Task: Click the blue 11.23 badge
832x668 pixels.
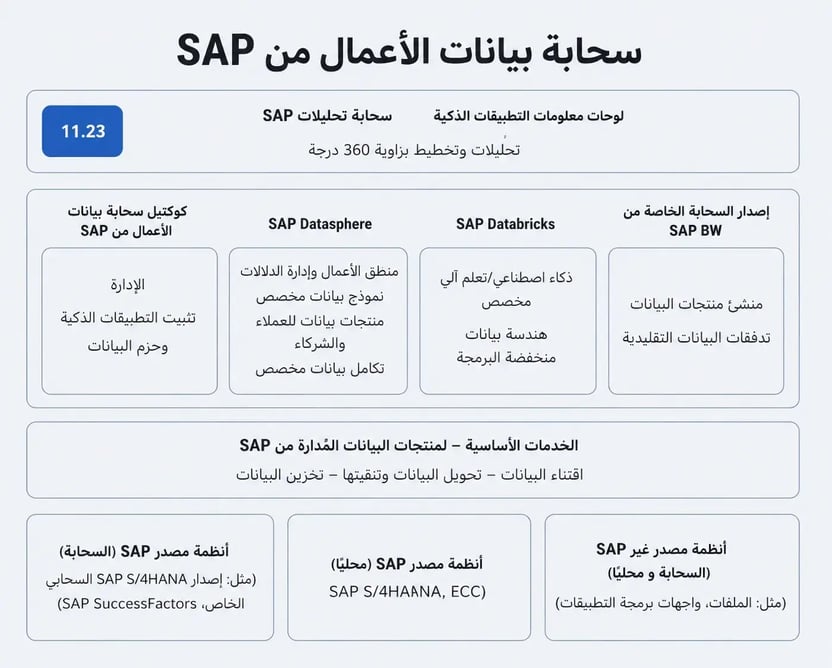Action: point(82,131)
